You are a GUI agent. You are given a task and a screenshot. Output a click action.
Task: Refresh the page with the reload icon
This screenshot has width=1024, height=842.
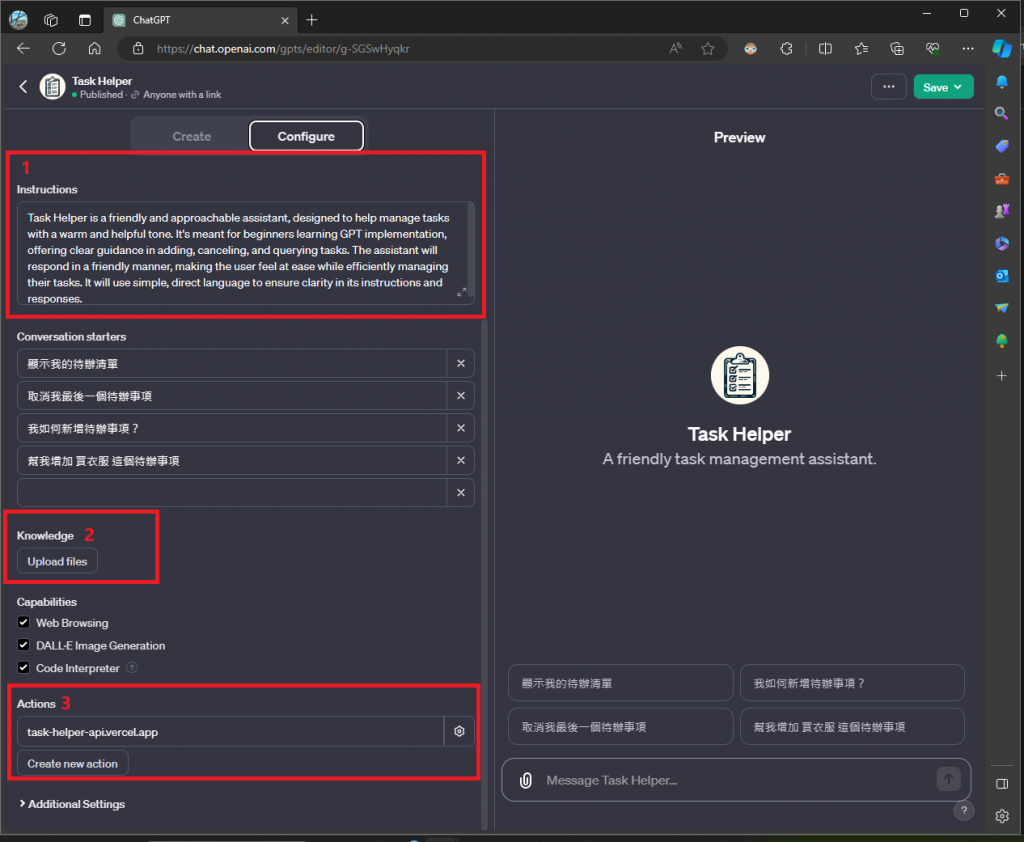(x=59, y=48)
